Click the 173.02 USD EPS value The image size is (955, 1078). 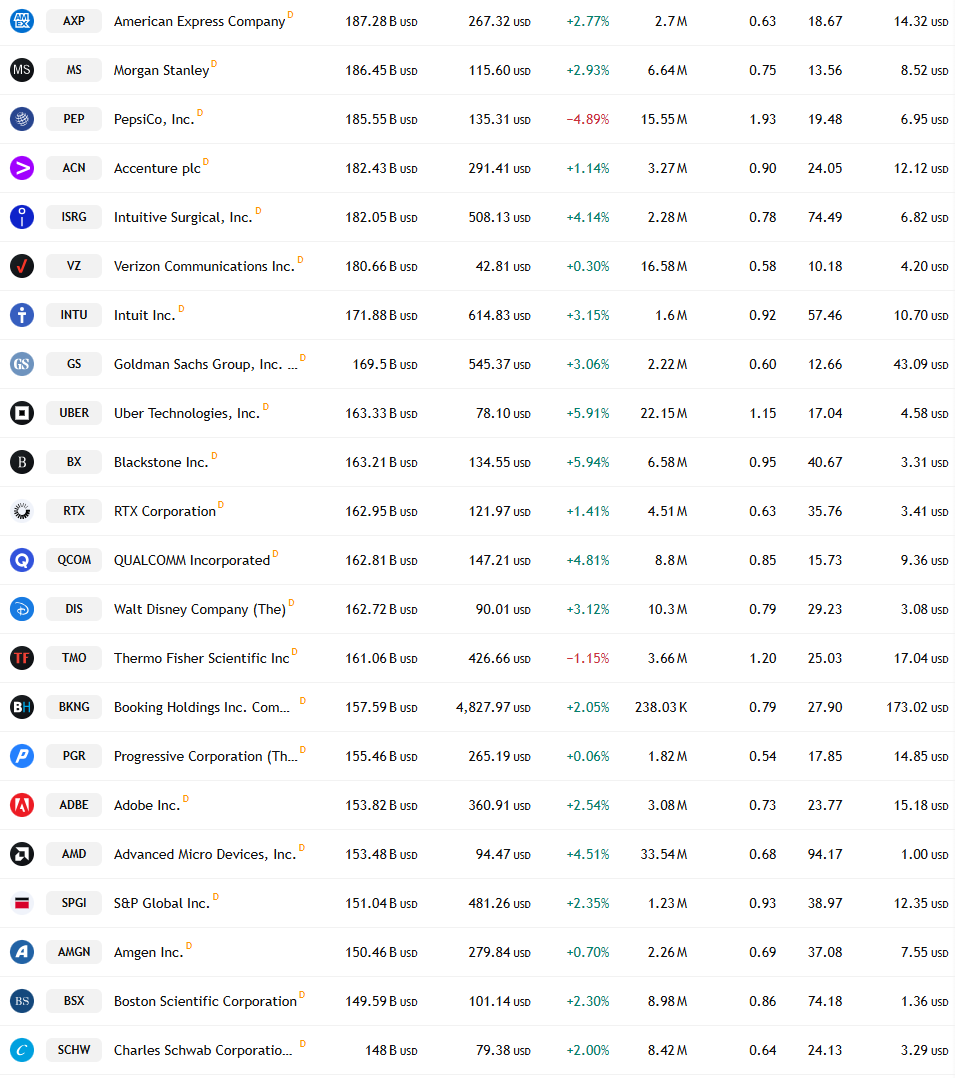(917, 707)
